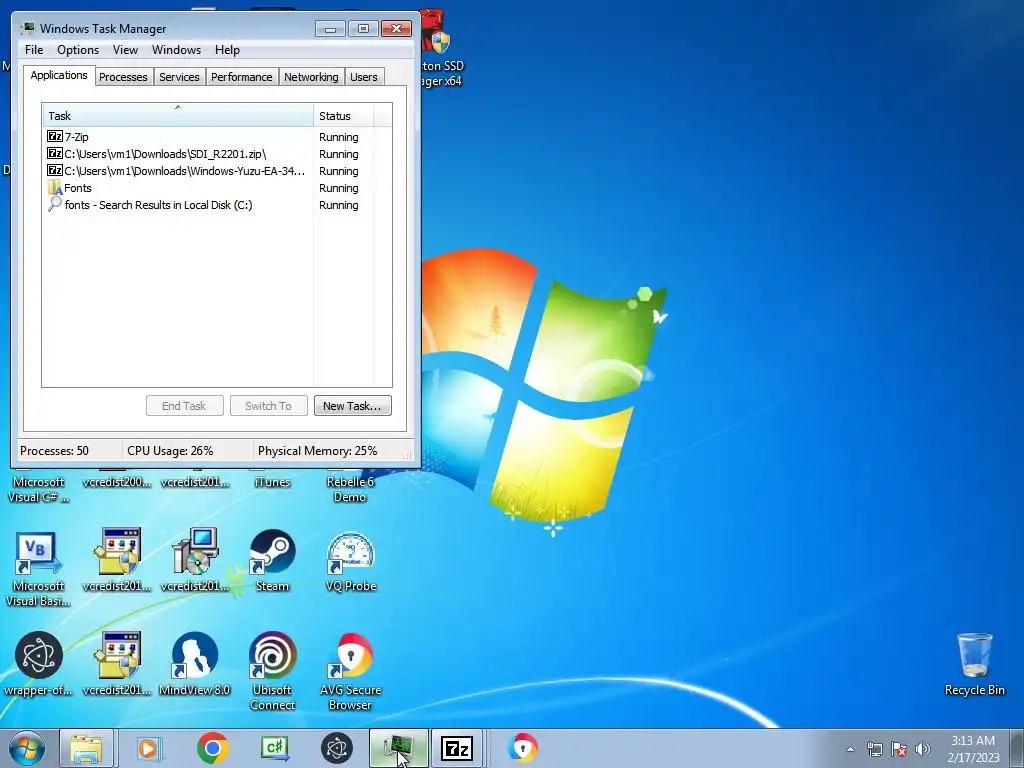1024x768 pixels.
Task: Switch to the Networking tab
Action: [x=311, y=77]
